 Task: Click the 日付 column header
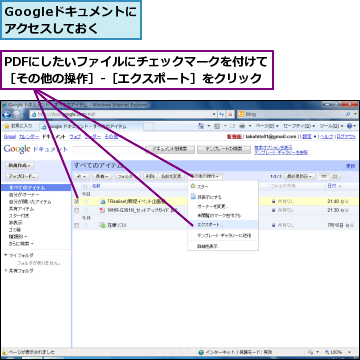tap(334, 186)
